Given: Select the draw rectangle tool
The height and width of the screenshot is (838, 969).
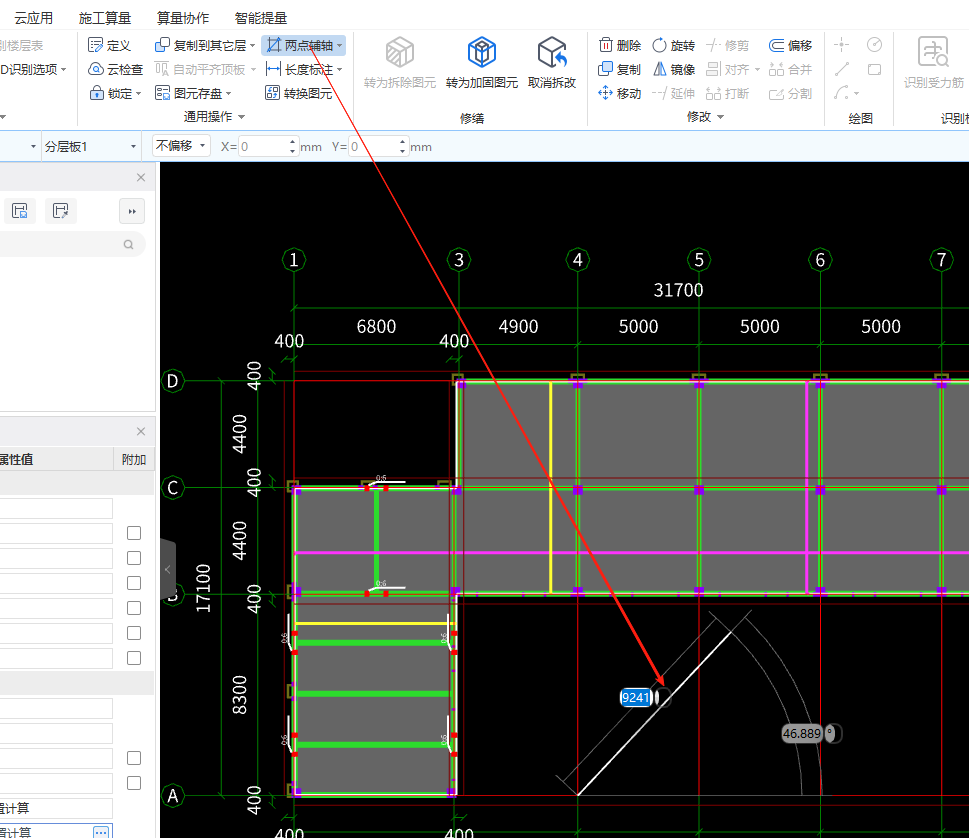Looking at the screenshot, I should click(x=874, y=69).
